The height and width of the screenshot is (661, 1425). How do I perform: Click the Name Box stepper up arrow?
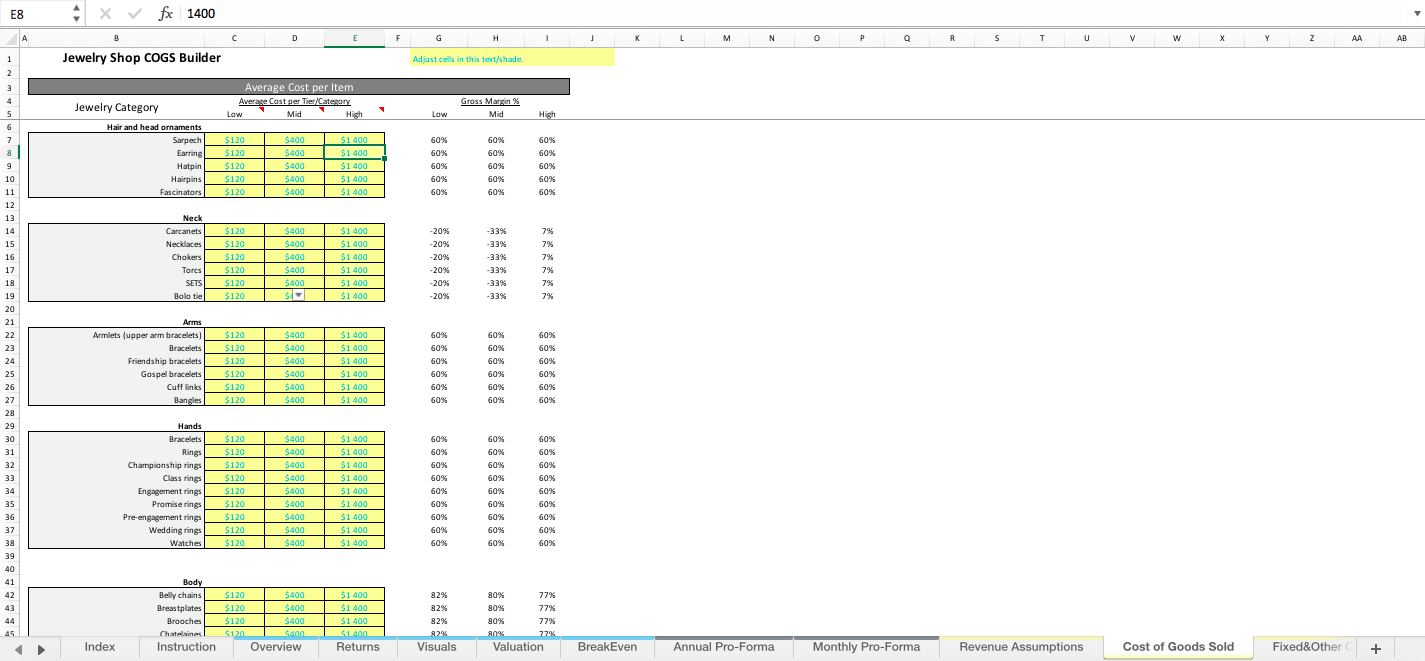tap(74, 8)
